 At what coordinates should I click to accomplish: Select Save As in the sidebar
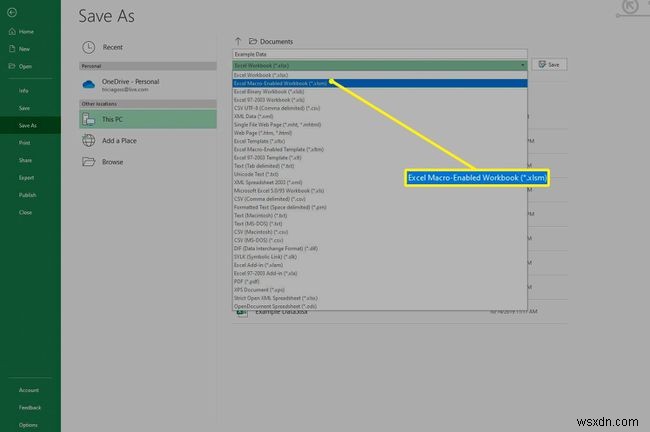click(x=30, y=125)
